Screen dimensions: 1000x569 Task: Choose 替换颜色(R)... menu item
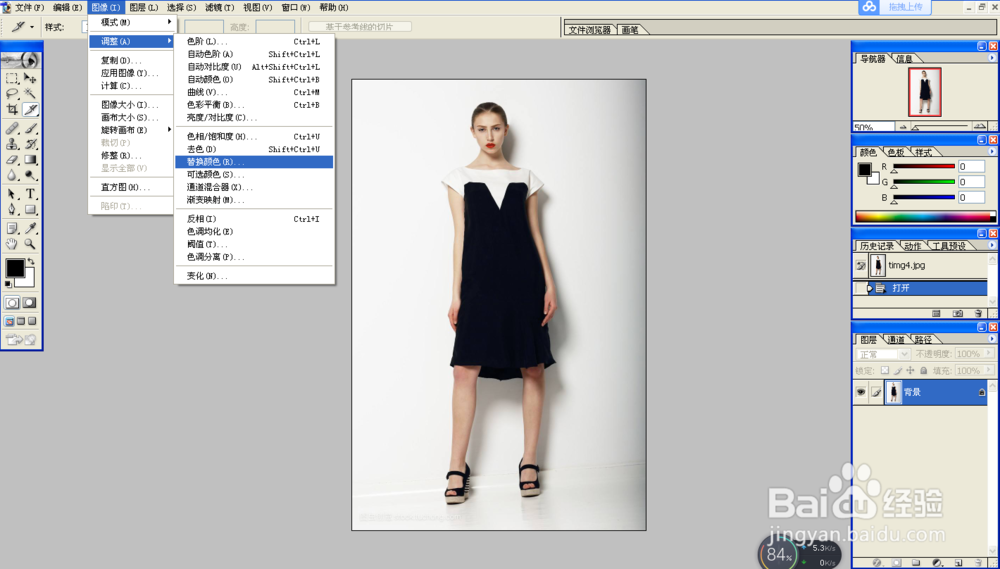(254, 162)
